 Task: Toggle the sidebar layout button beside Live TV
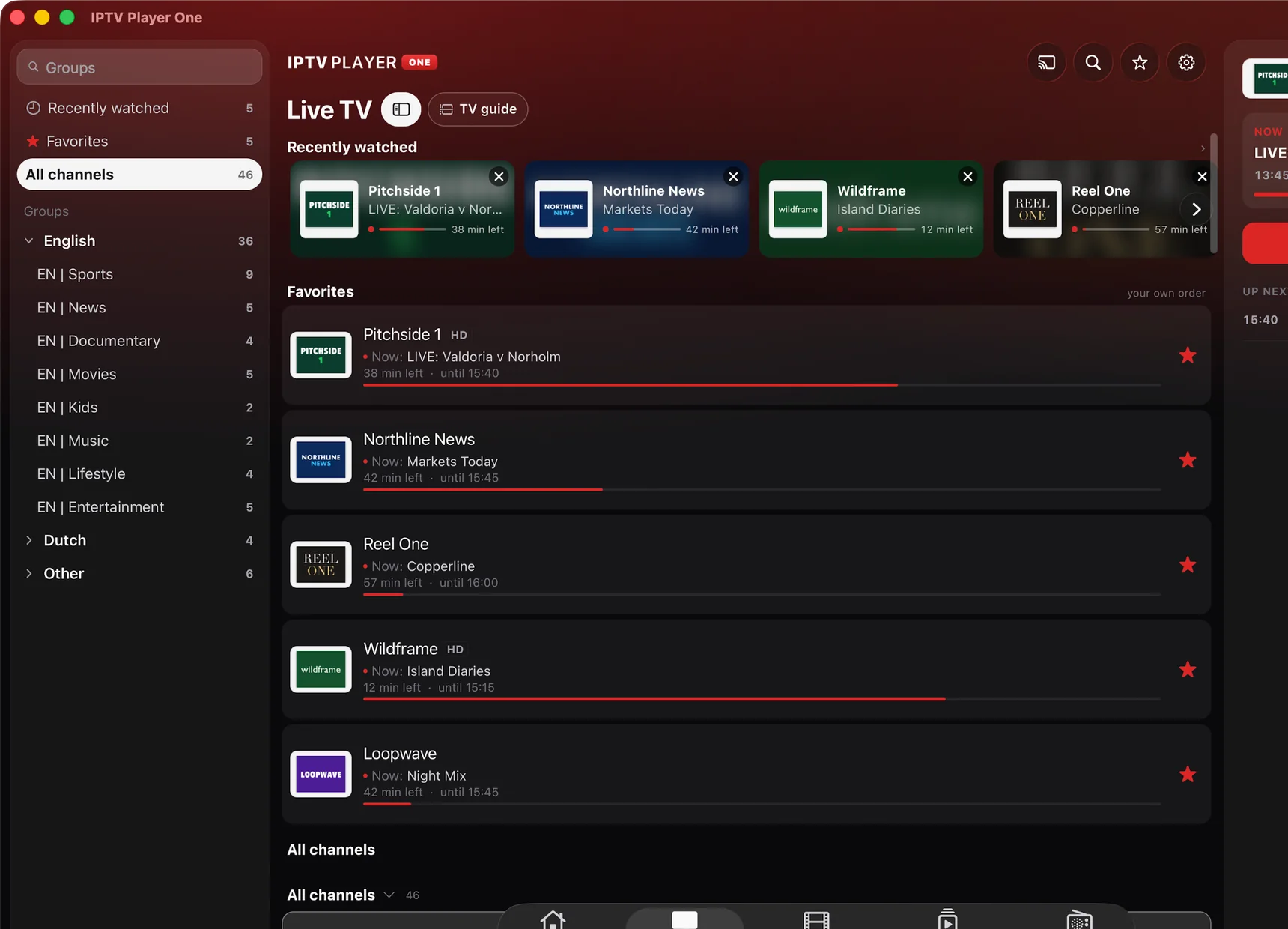(401, 109)
